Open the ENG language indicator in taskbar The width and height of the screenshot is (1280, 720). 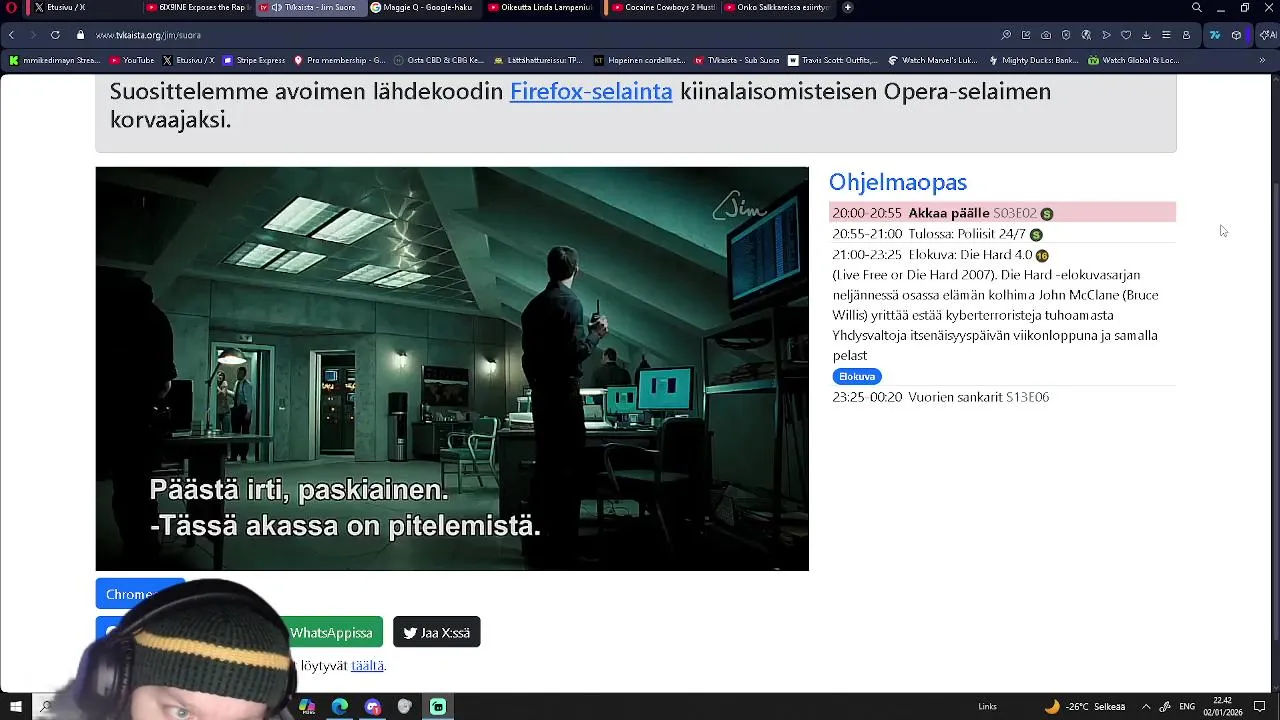pyautogui.click(x=1187, y=706)
